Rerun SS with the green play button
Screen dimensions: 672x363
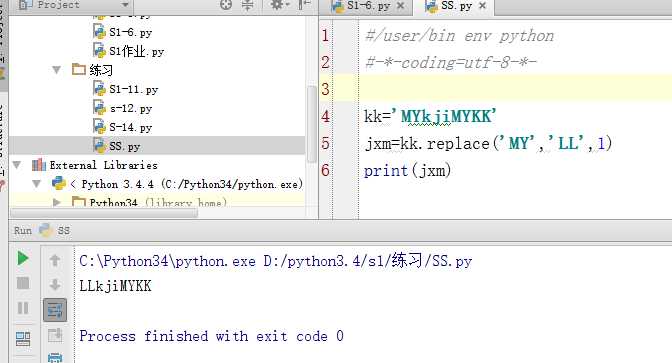(23, 258)
